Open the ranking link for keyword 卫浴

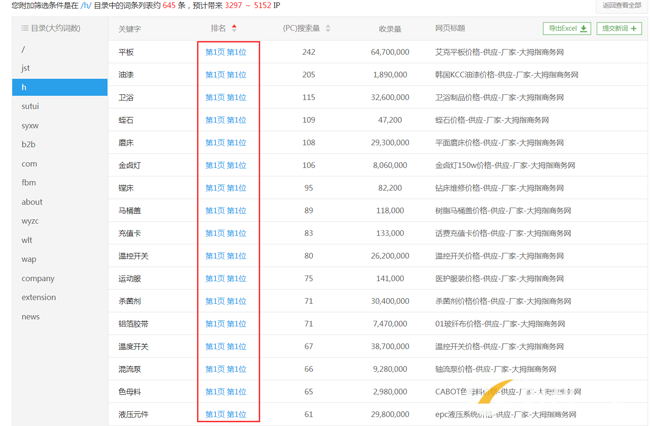(226, 97)
